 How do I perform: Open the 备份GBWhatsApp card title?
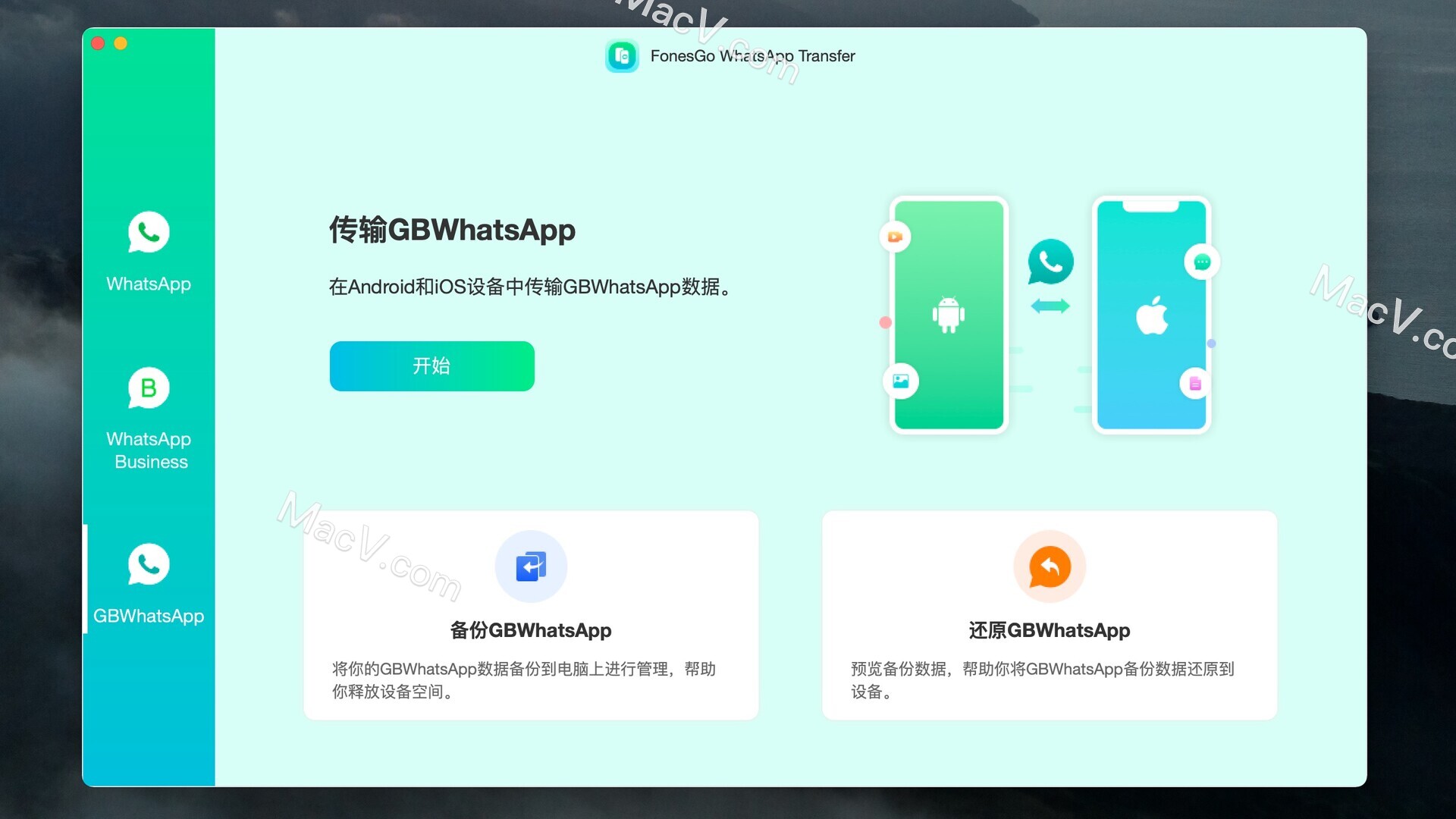531,630
